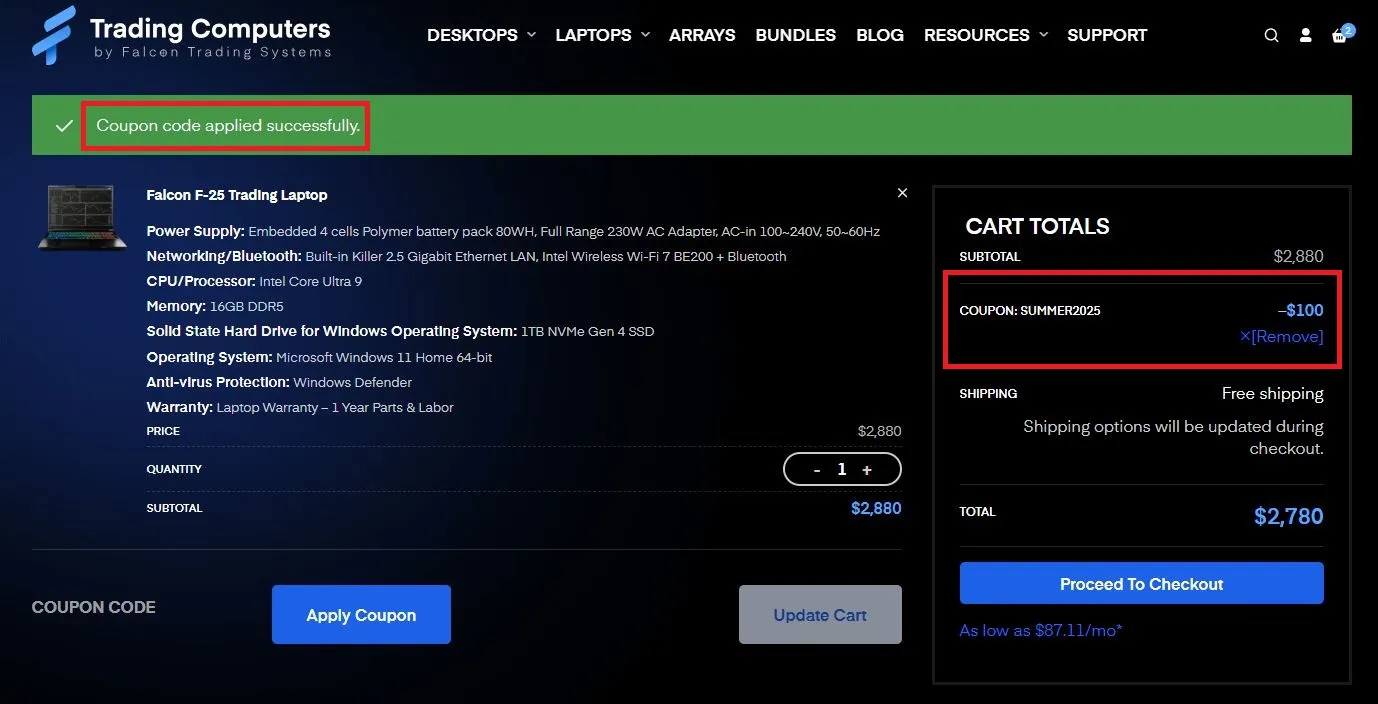1378x704 pixels.
Task: Expand the Resources menu
Action: 985,35
